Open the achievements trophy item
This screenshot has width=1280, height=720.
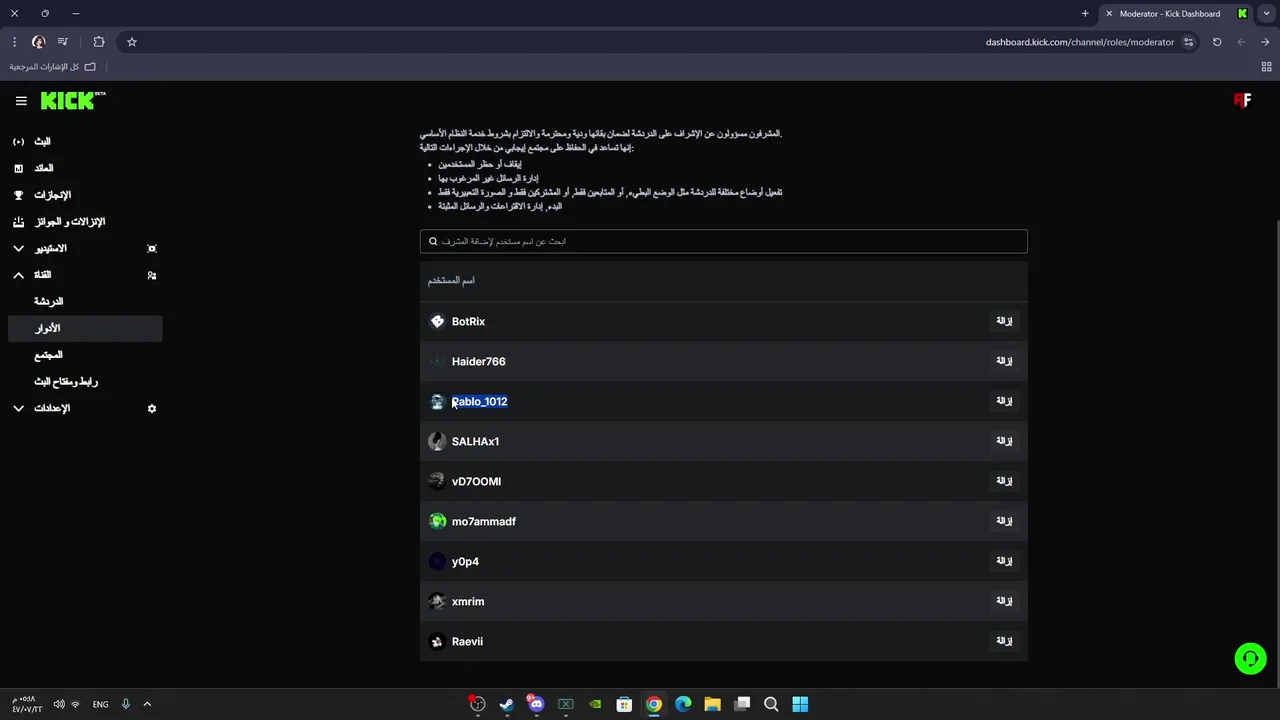(x=18, y=195)
